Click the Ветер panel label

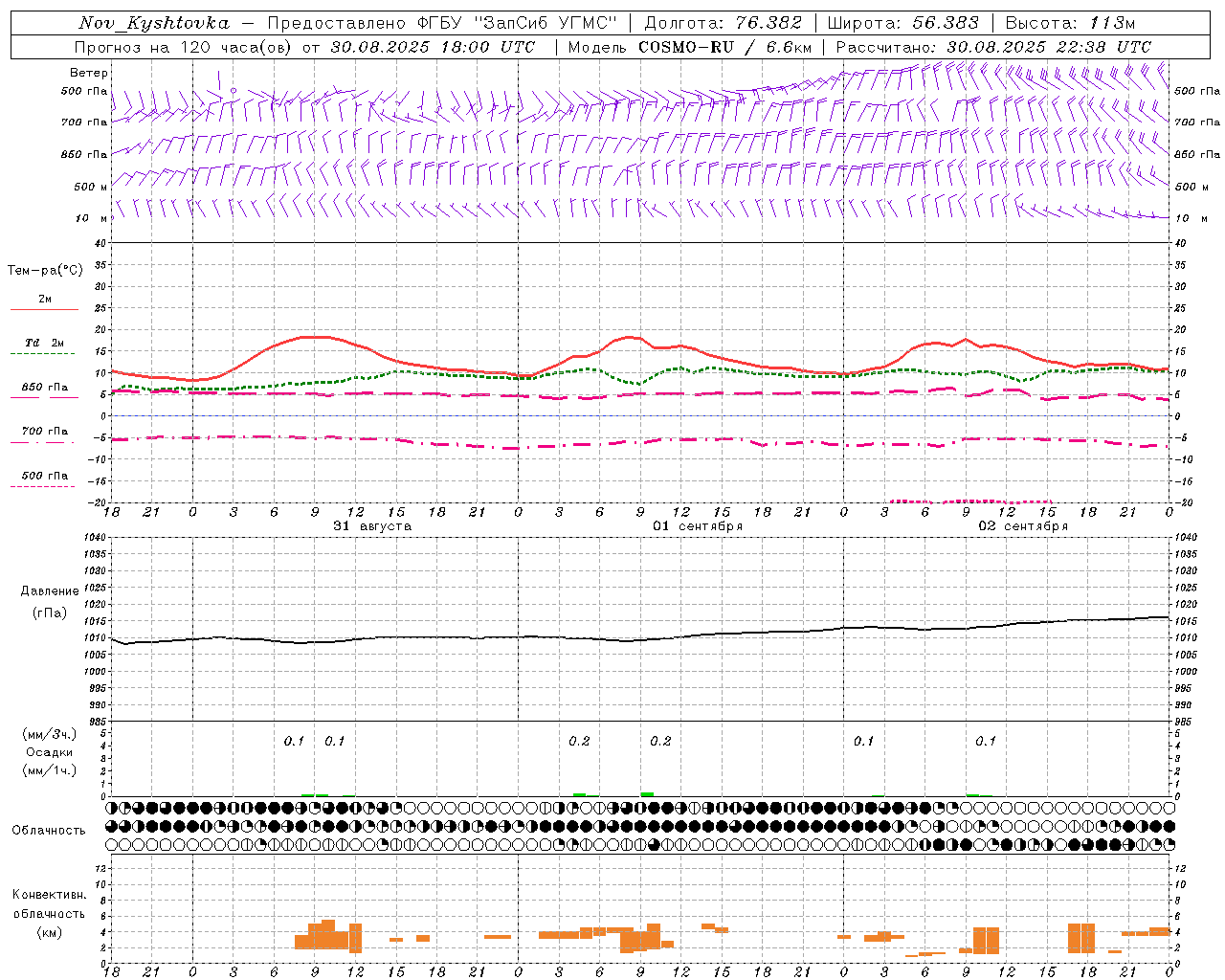89,73
